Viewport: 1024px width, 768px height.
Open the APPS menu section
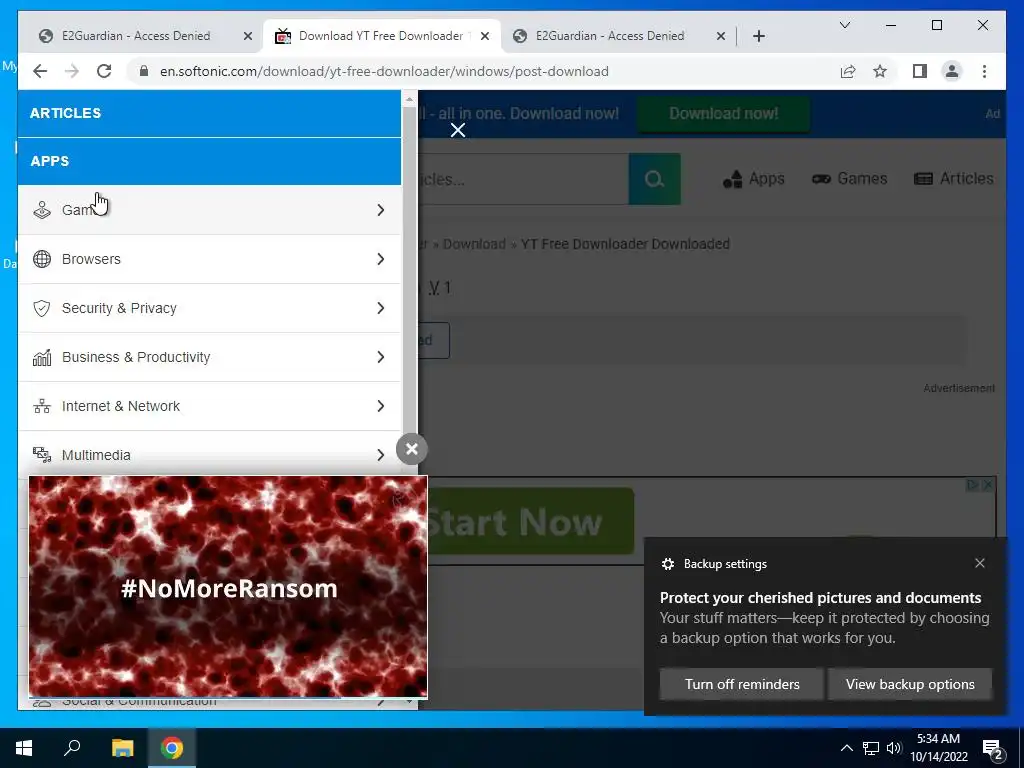(x=209, y=161)
